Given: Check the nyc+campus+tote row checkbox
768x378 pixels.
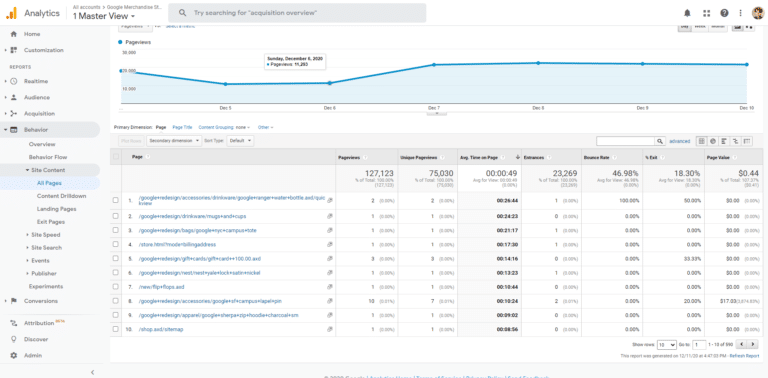Looking at the screenshot, I should coord(116,230).
